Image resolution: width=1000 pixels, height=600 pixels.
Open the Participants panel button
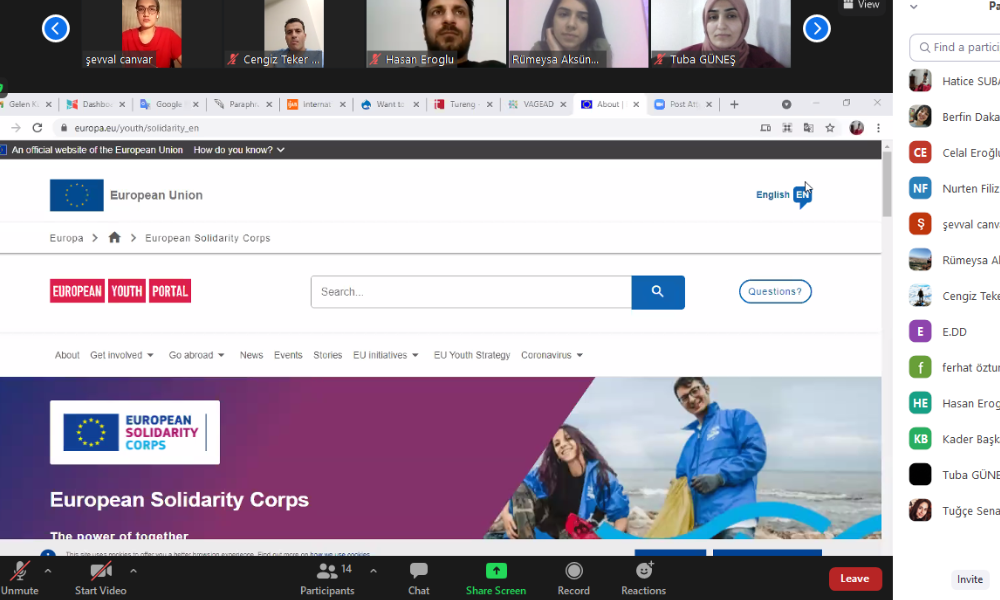(x=327, y=578)
